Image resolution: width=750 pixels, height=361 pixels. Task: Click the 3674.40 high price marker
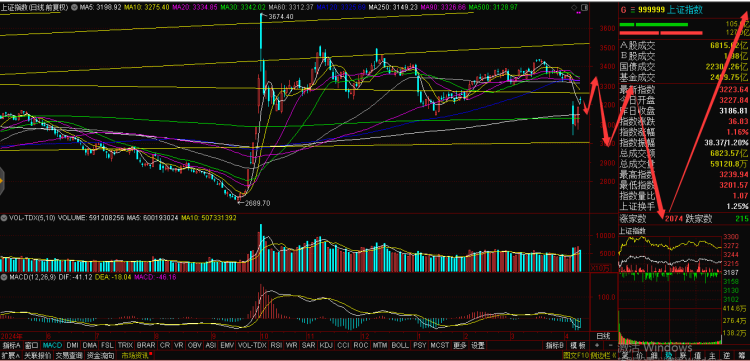click(x=280, y=17)
